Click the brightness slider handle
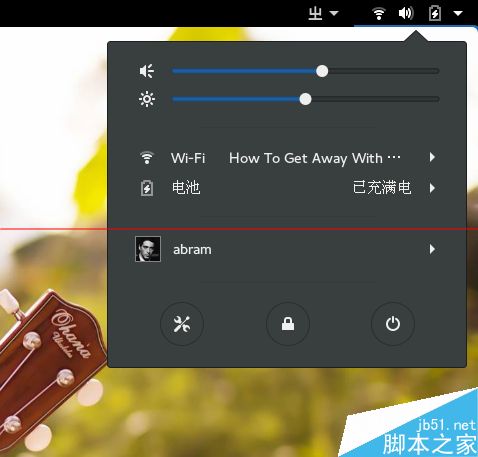This screenshot has width=478, height=457. point(305,99)
